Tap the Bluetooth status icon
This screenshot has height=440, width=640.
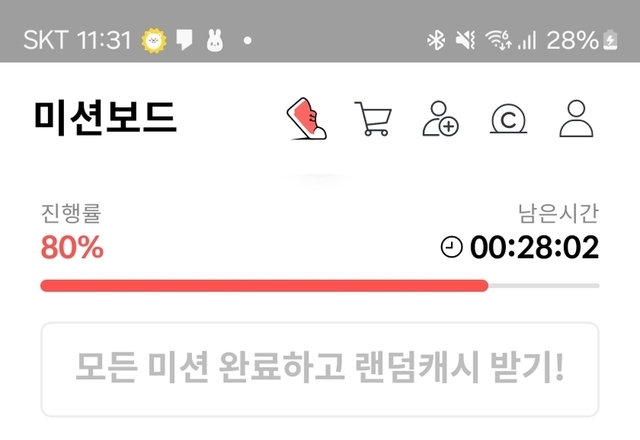tap(436, 40)
